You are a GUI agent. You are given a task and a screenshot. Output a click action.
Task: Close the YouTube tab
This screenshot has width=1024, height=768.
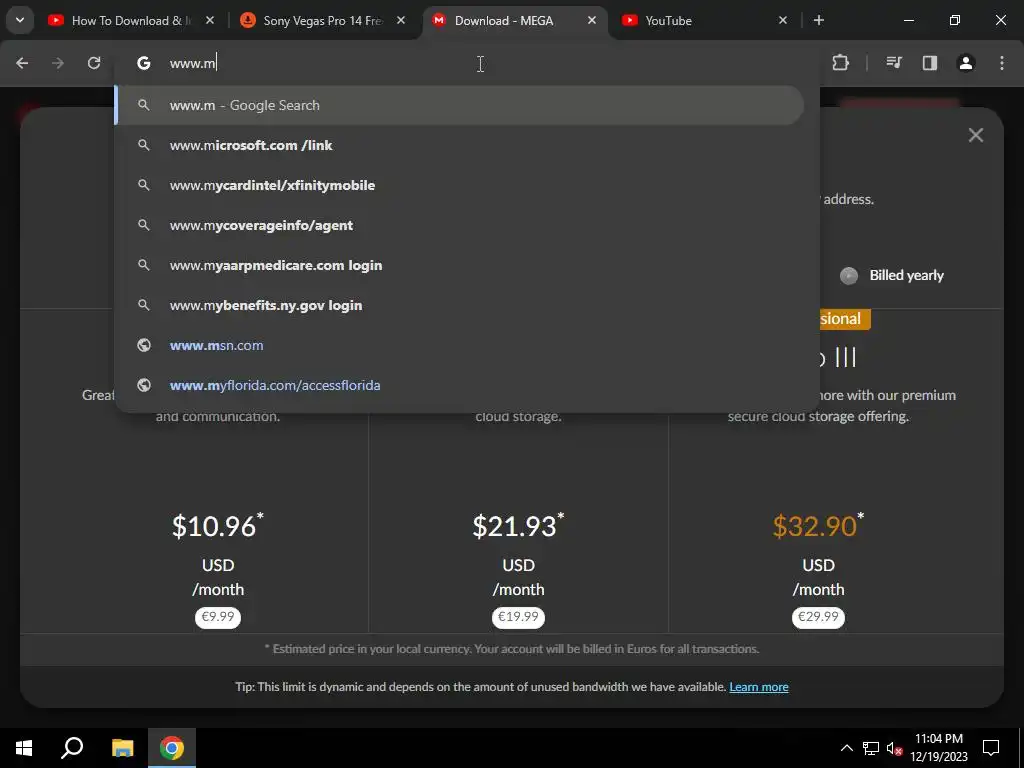(783, 20)
